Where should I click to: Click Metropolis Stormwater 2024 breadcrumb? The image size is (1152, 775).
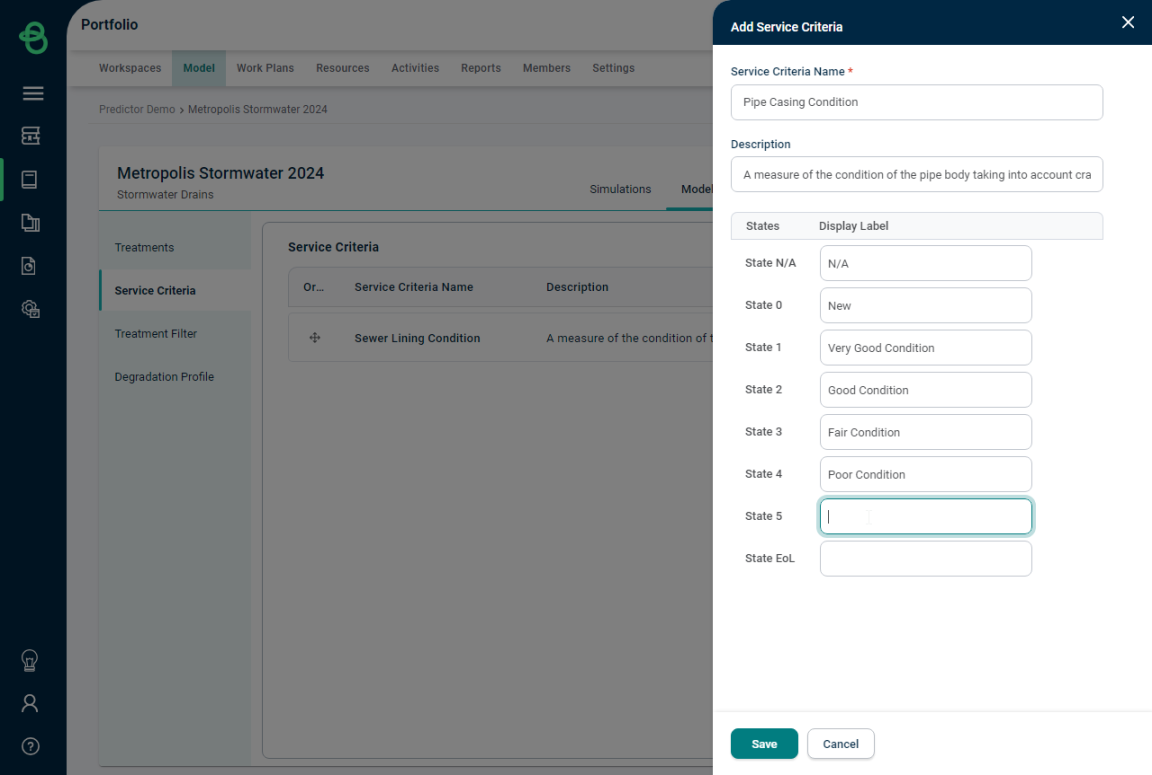(x=258, y=109)
